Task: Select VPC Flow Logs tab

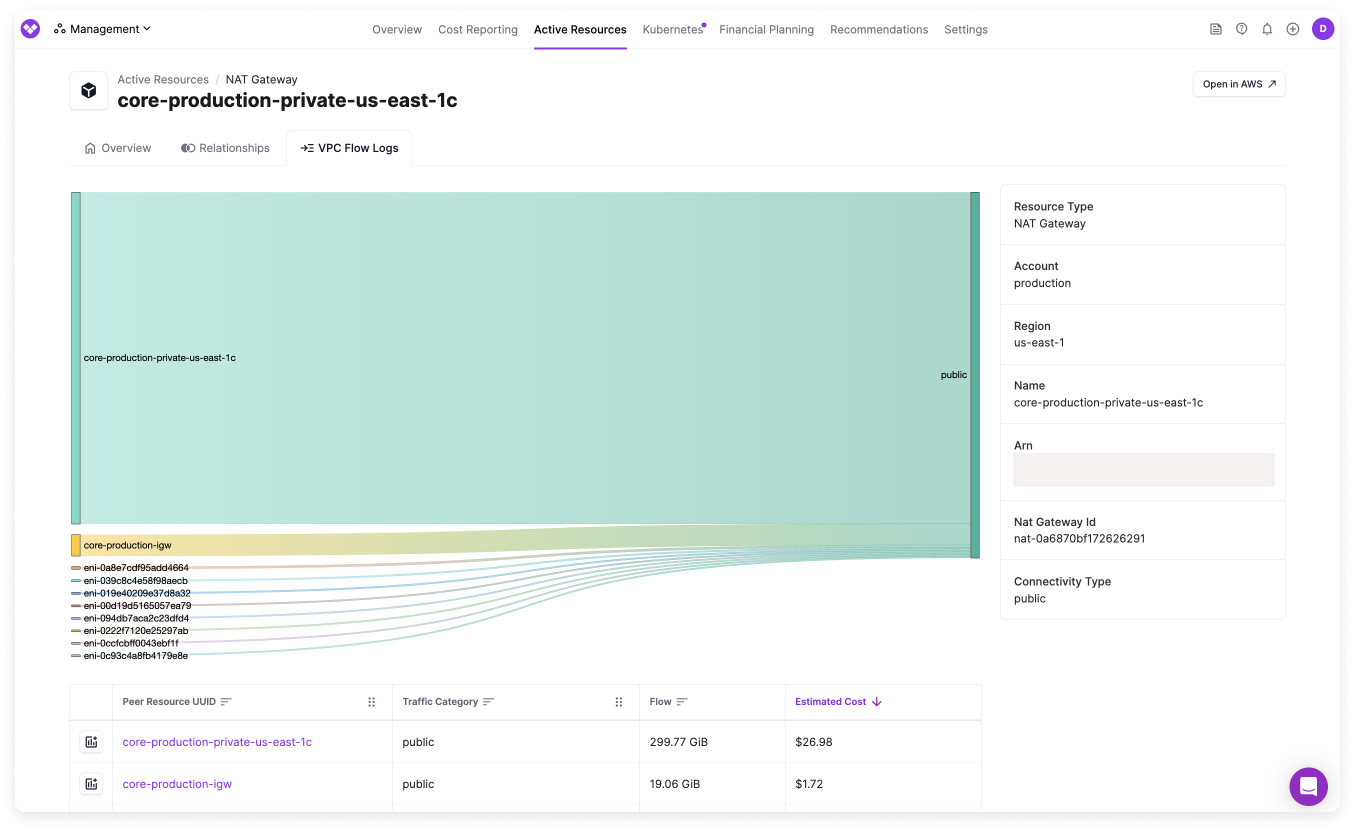Action: pos(349,148)
